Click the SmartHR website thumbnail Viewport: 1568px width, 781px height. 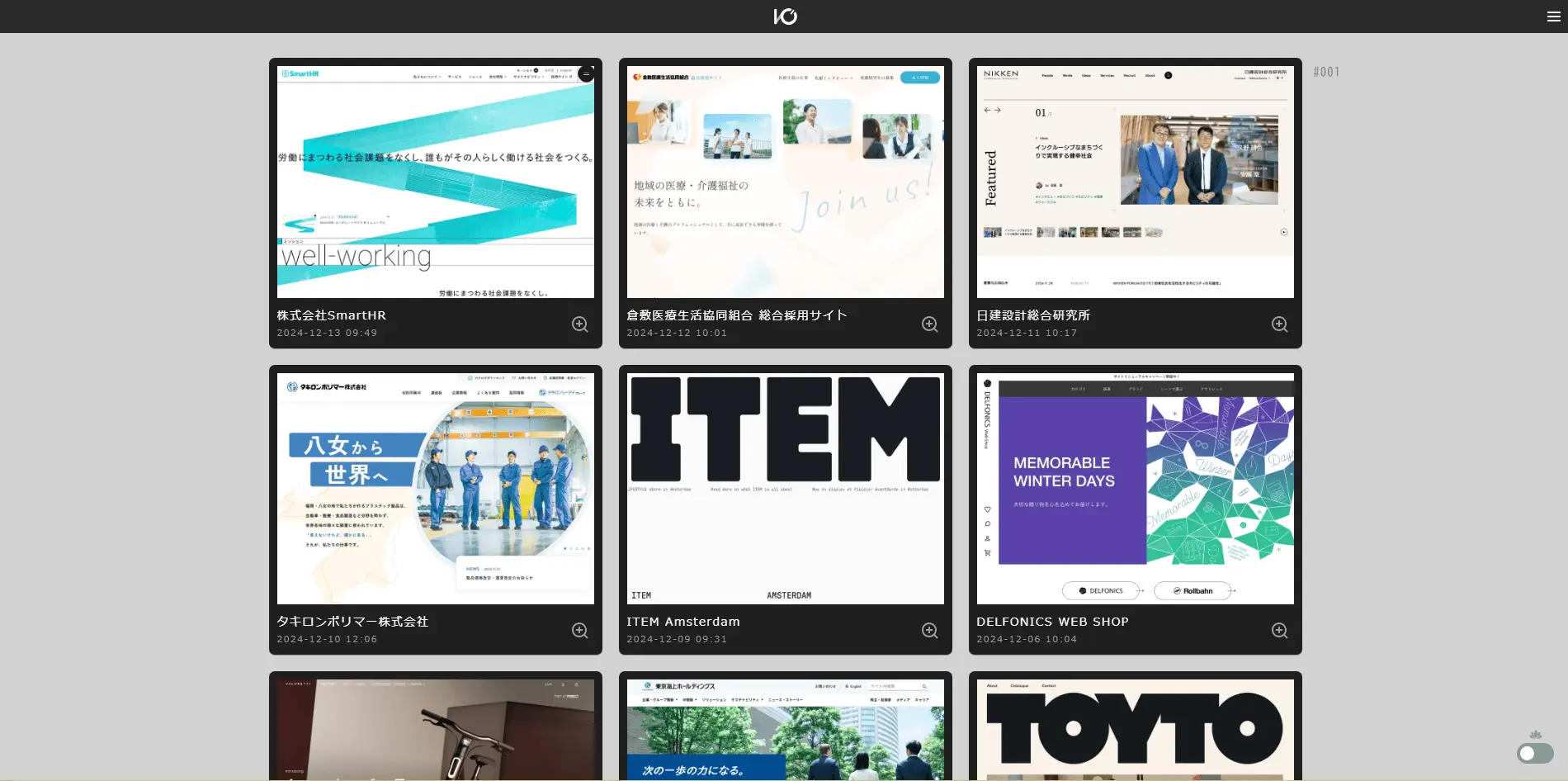click(x=436, y=182)
